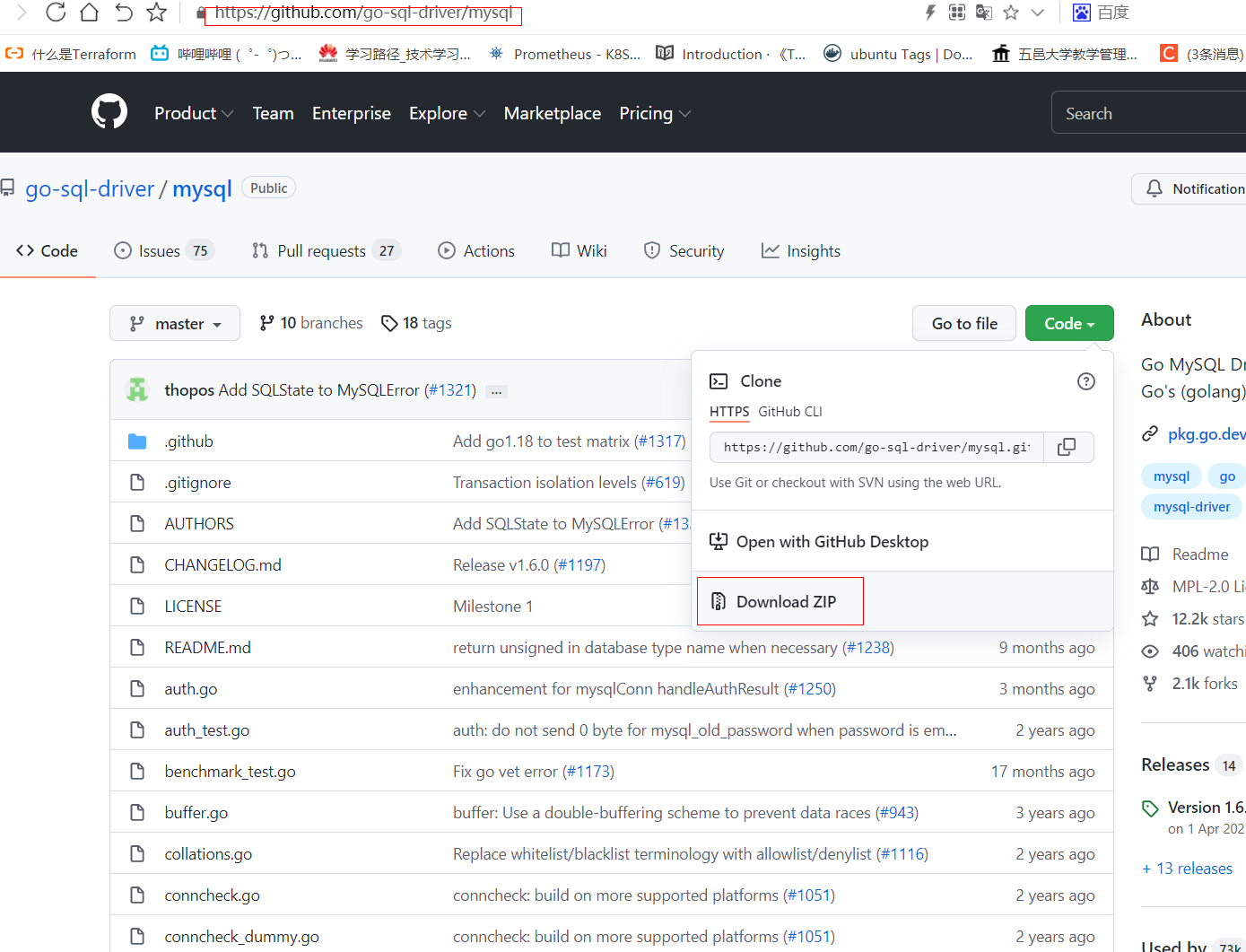Go to Marketplace in top navigation
Viewport: 1246px width, 952px height.
pos(553,113)
